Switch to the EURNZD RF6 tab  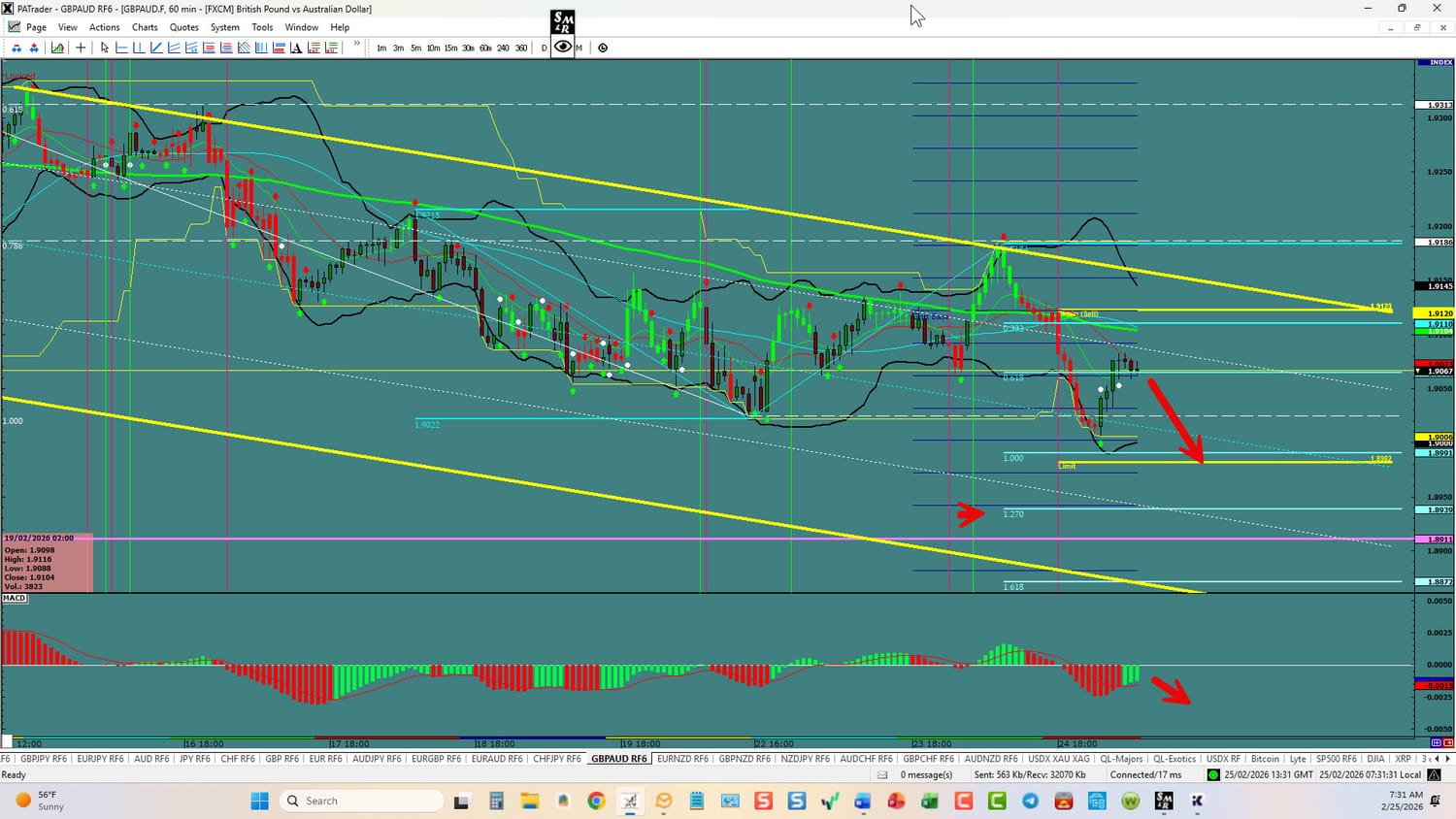682,759
